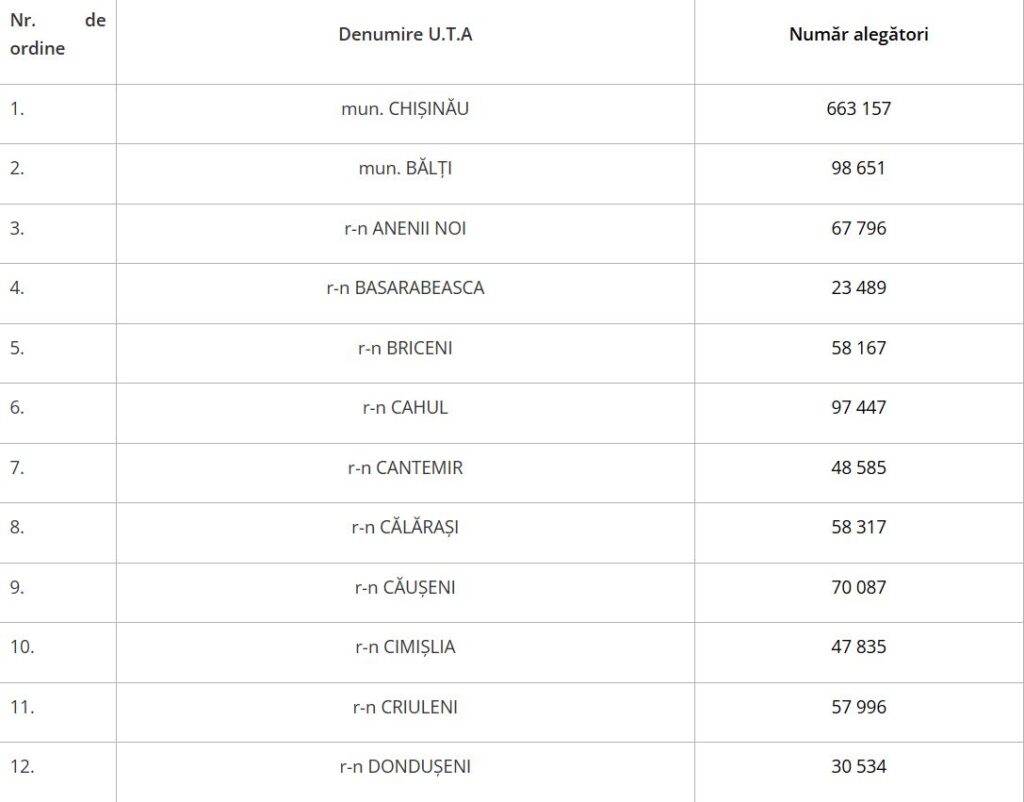Click the 'r-n CANTEMIR' cell
This screenshot has width=1024, height=802.
click(405, 468)
